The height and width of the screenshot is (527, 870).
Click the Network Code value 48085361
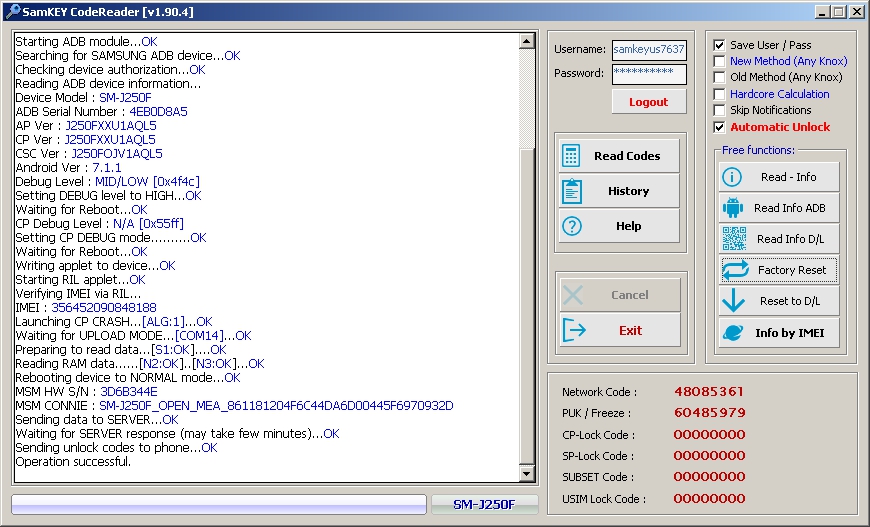point(709,392)
